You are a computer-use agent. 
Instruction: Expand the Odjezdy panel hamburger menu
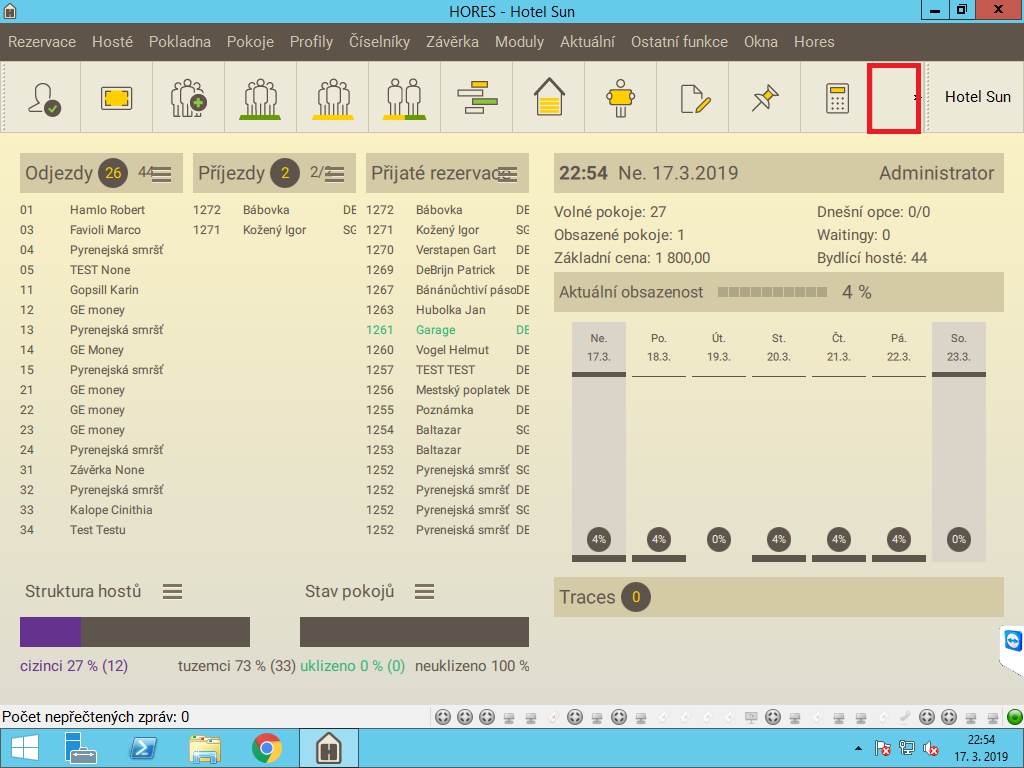pyautogui.click(x=162, y=174)
